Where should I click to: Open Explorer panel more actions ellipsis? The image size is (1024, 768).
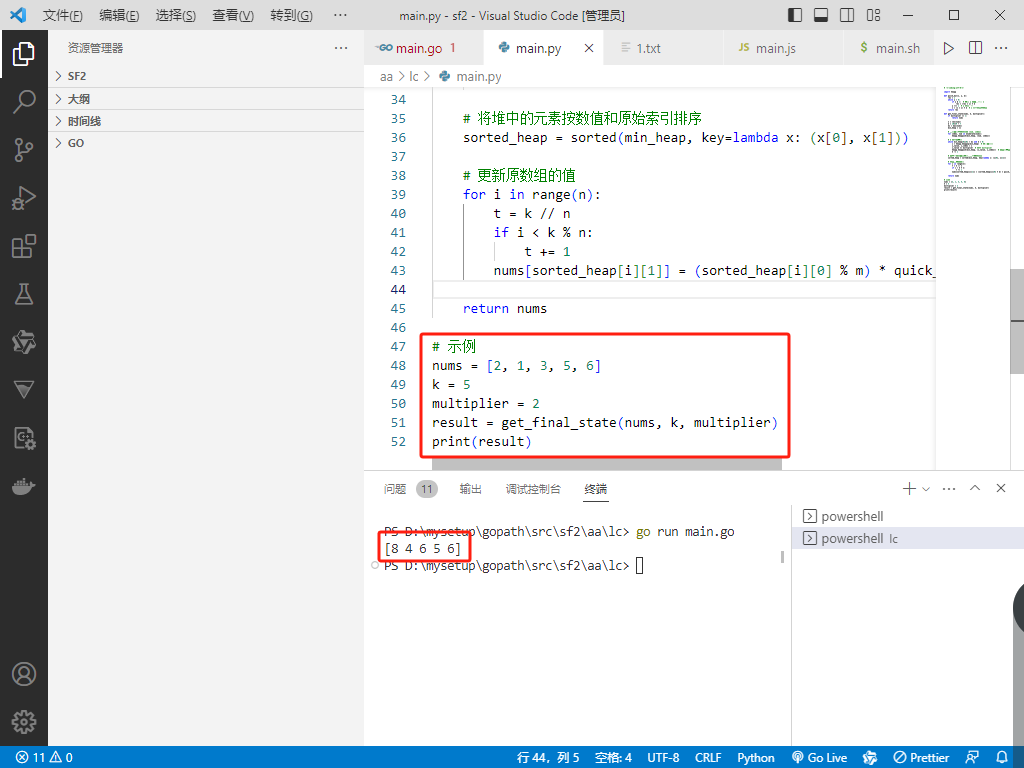click(341, 48)
